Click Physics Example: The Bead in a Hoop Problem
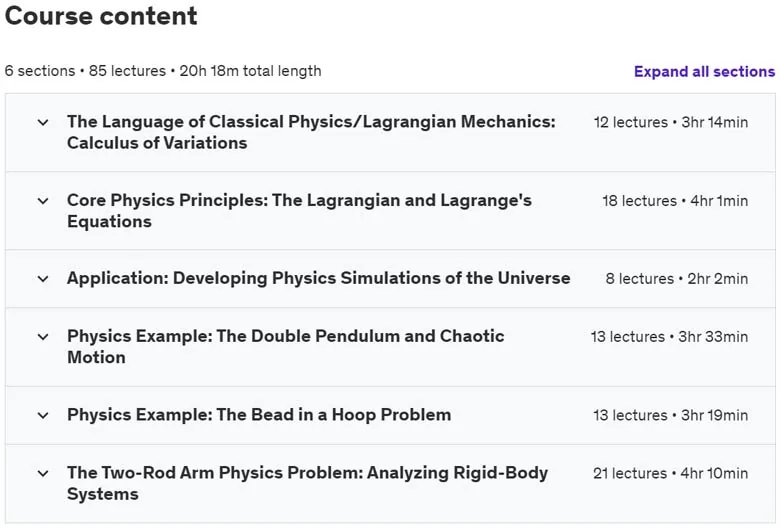 (259, 415)
